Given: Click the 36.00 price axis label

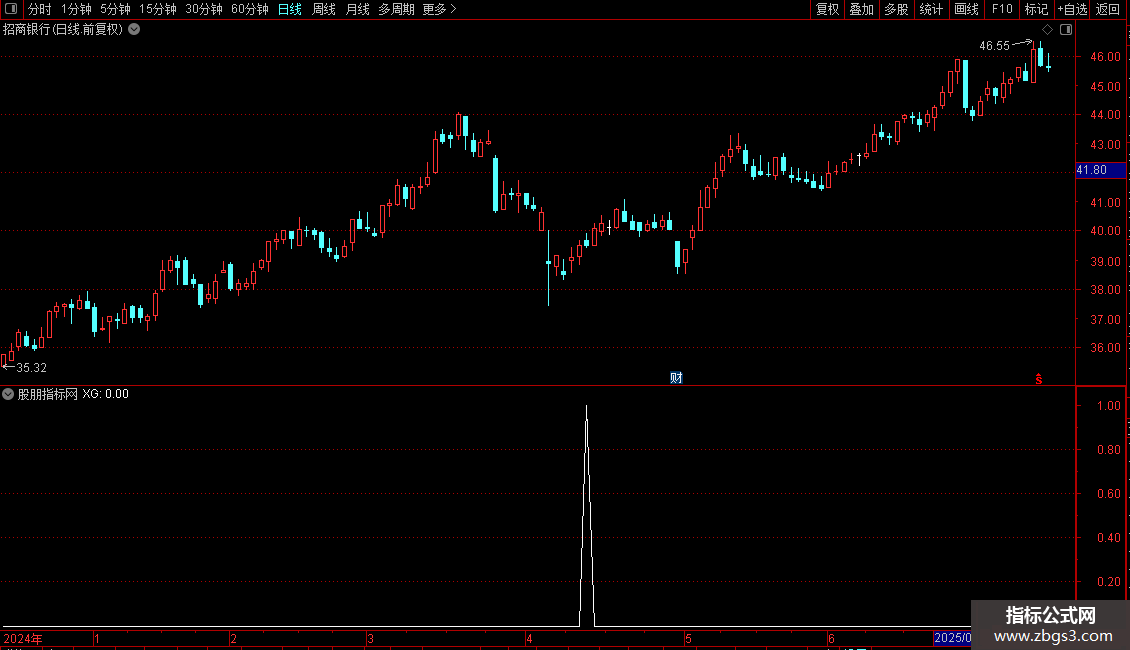Looking at the screenshot, I should point(1105,348).
